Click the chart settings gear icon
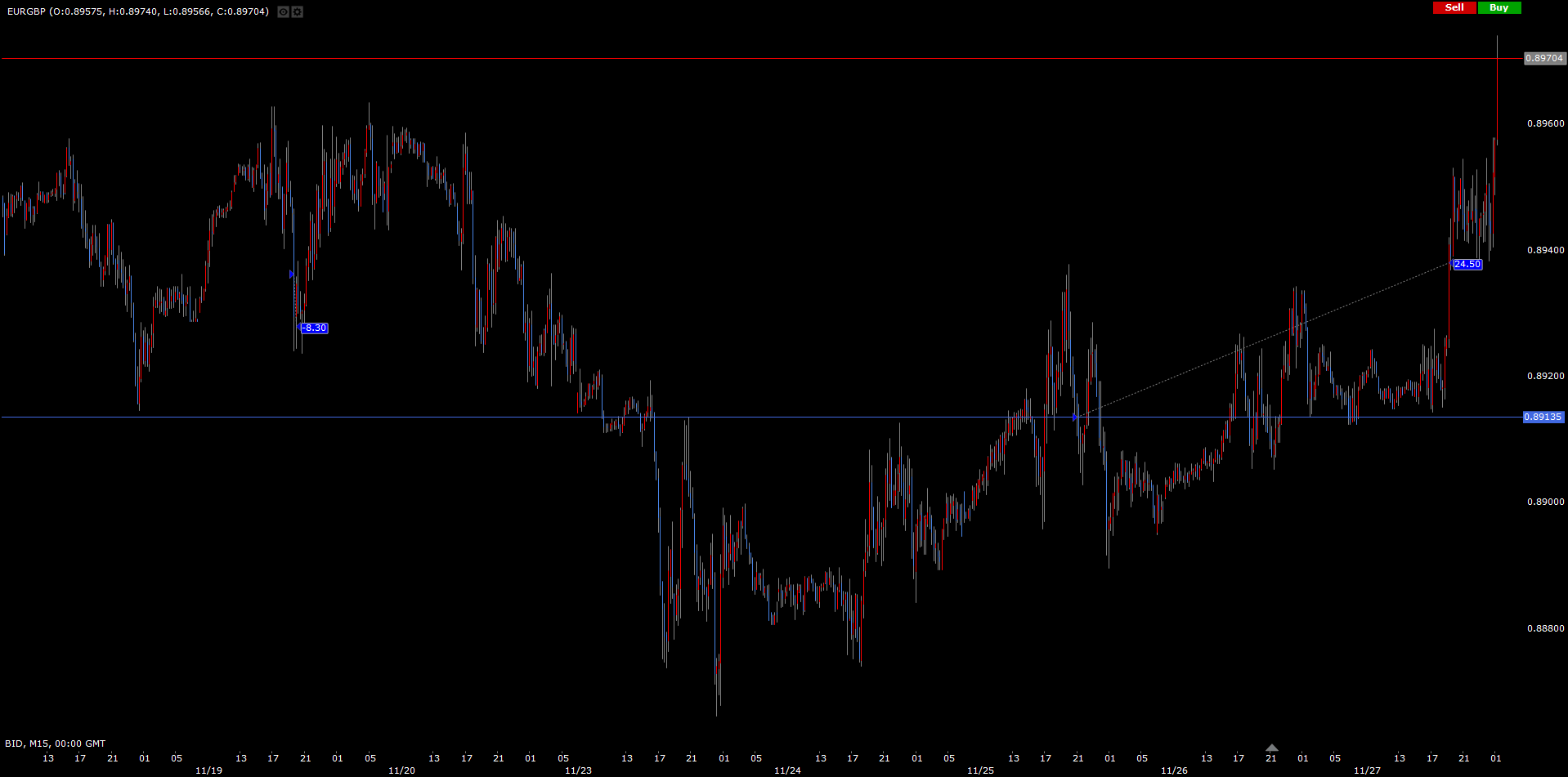The image size is (1568, 777). (298, 11)
